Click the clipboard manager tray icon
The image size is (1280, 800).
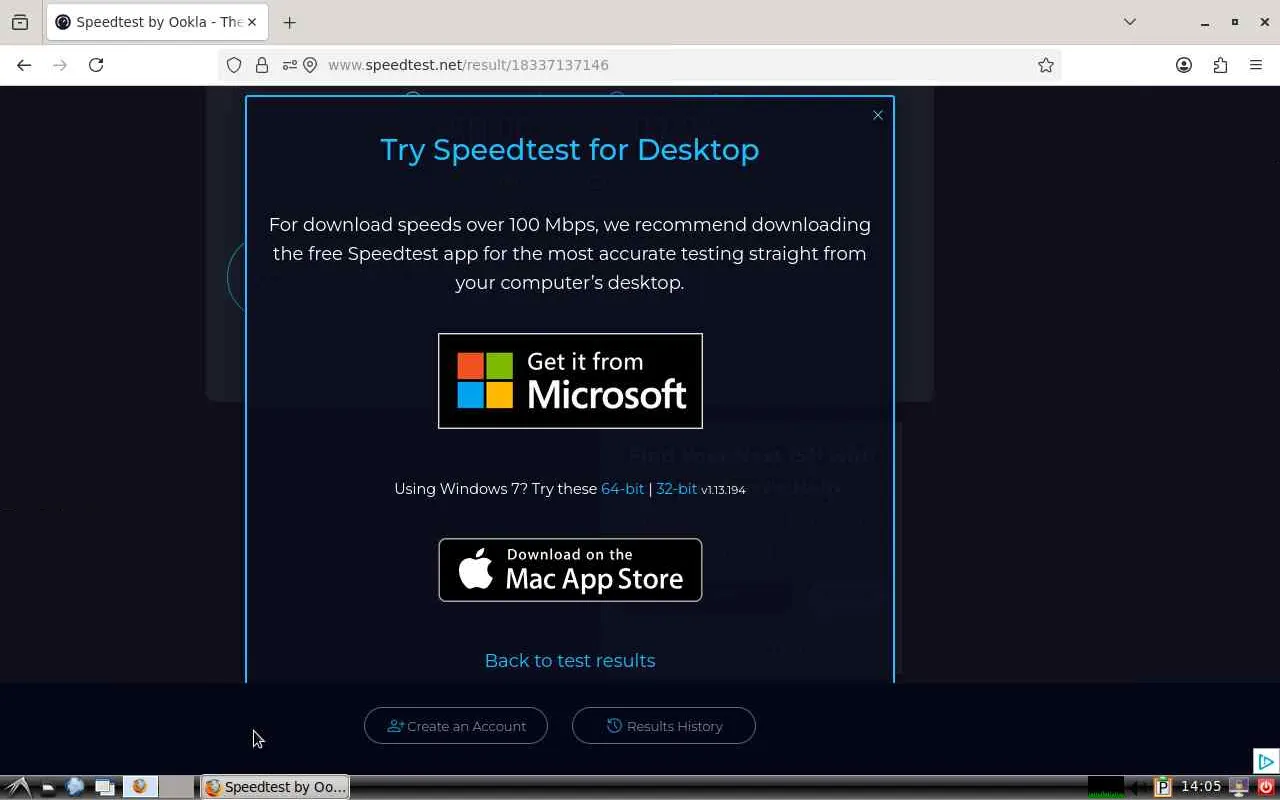1162,787
